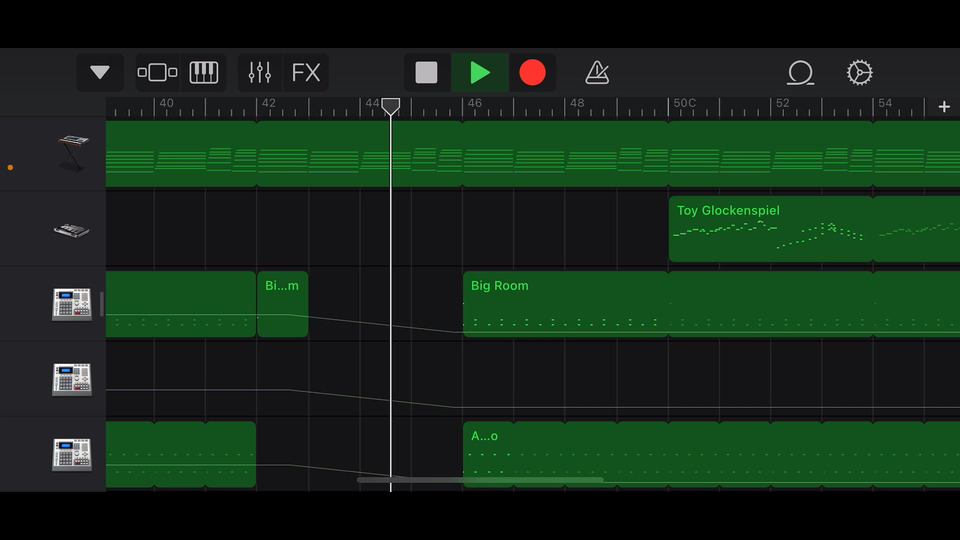Open the track mixer controls
This screenshot has height=540, width=960.
pos(260,72)
